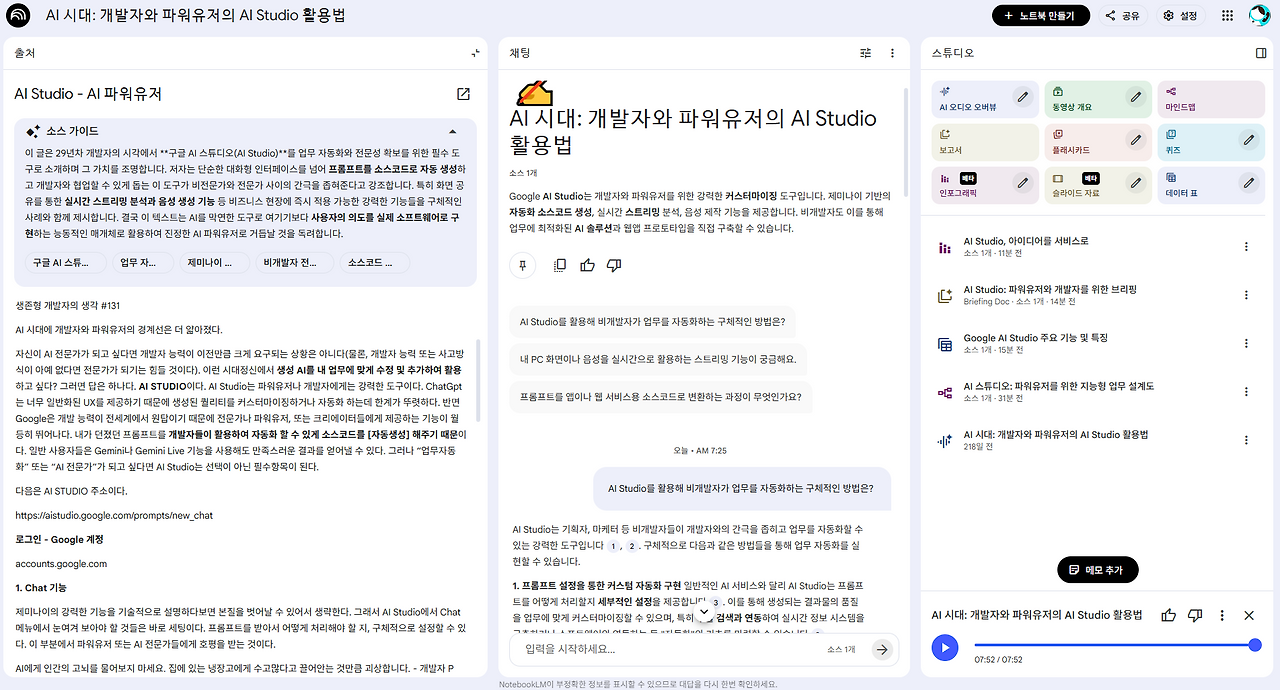Open more options for the 브리핑 Briefing Doc
This screenshot has width=1280, height=690.
[x=1246, y=295]
